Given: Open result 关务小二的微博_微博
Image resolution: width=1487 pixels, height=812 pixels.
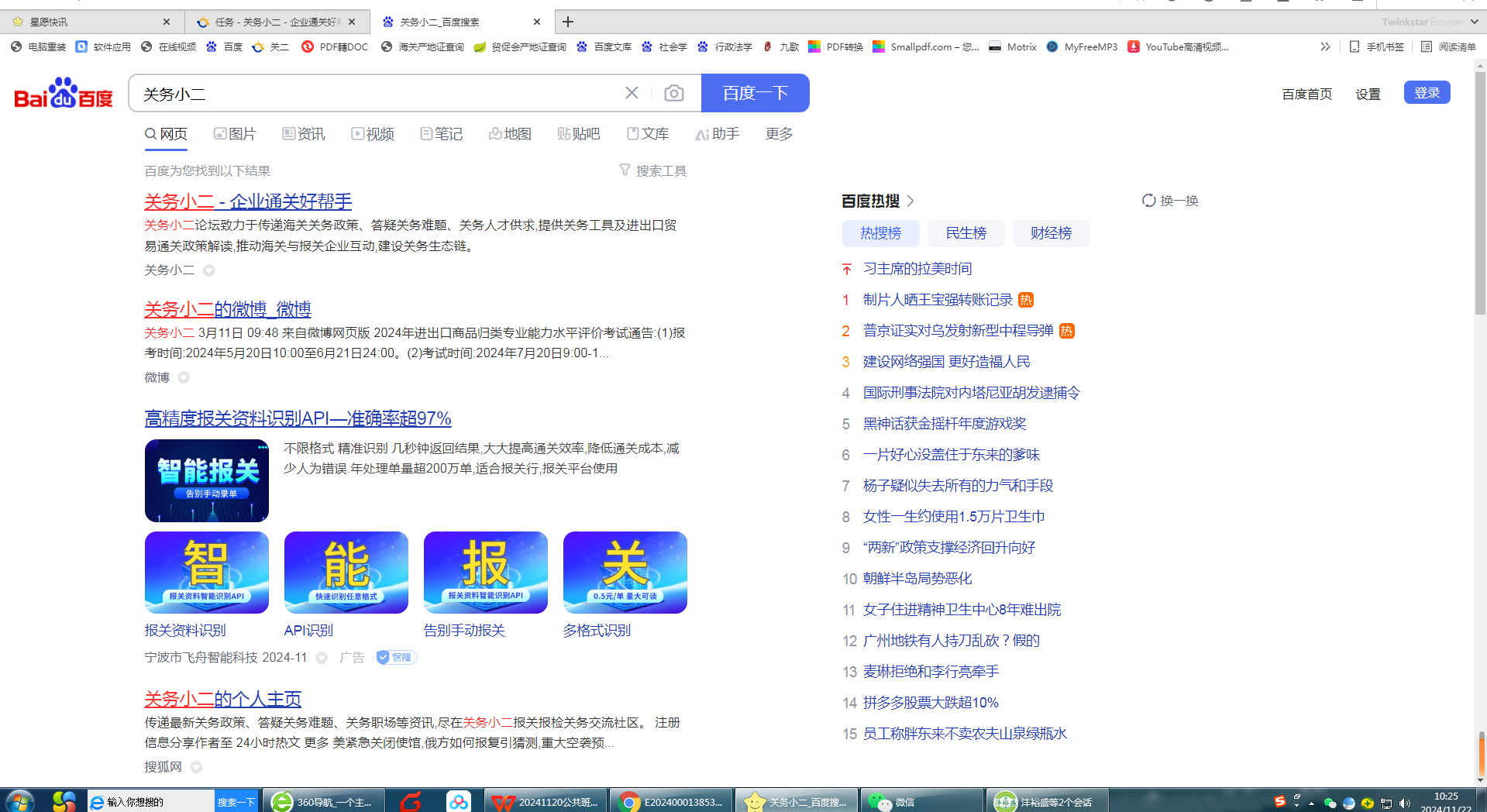Looking at the screenshot, I should [228, 309].
